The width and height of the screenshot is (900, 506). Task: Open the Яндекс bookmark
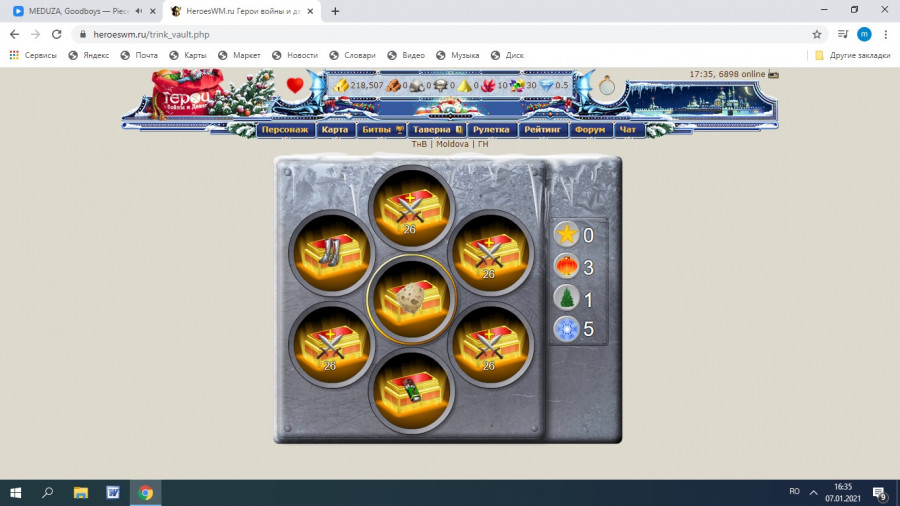[x=88, y=55]
